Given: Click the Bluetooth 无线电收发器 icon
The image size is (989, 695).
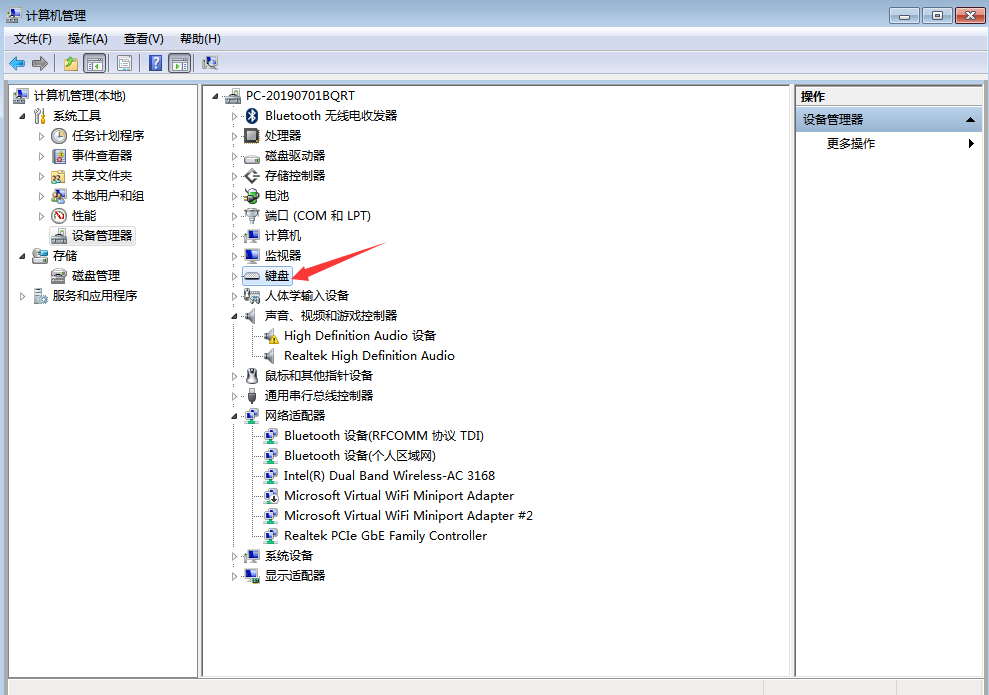Looking at the screenshot, I should coord(252,115).
